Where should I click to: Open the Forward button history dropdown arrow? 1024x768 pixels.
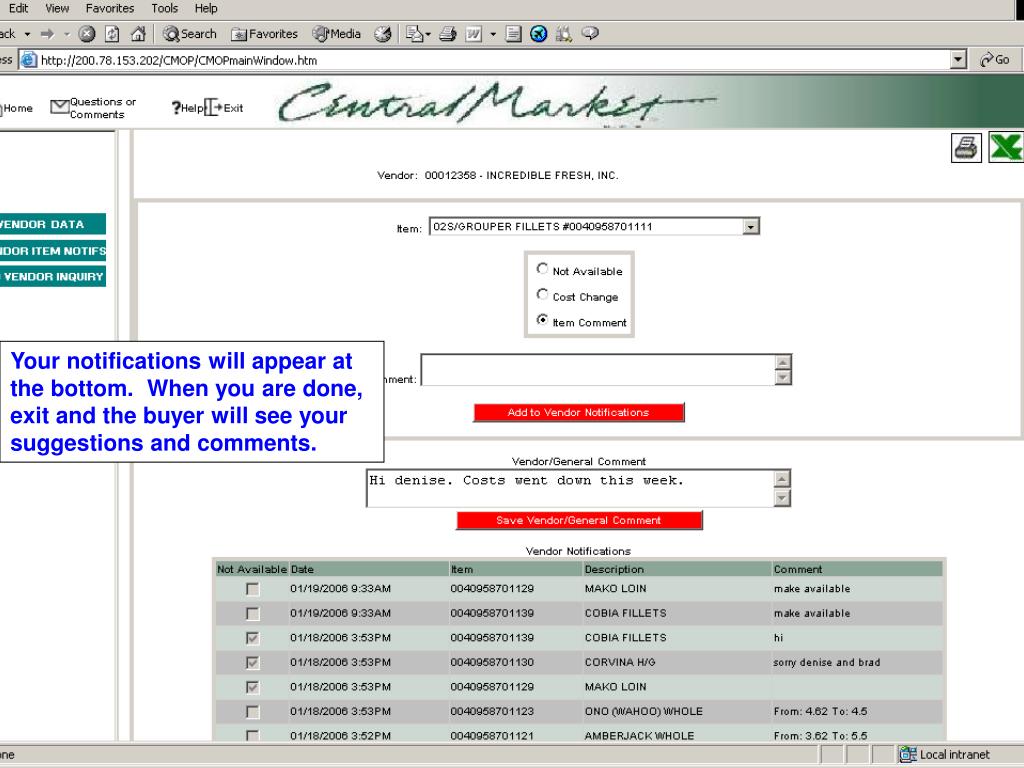[66, 34]
